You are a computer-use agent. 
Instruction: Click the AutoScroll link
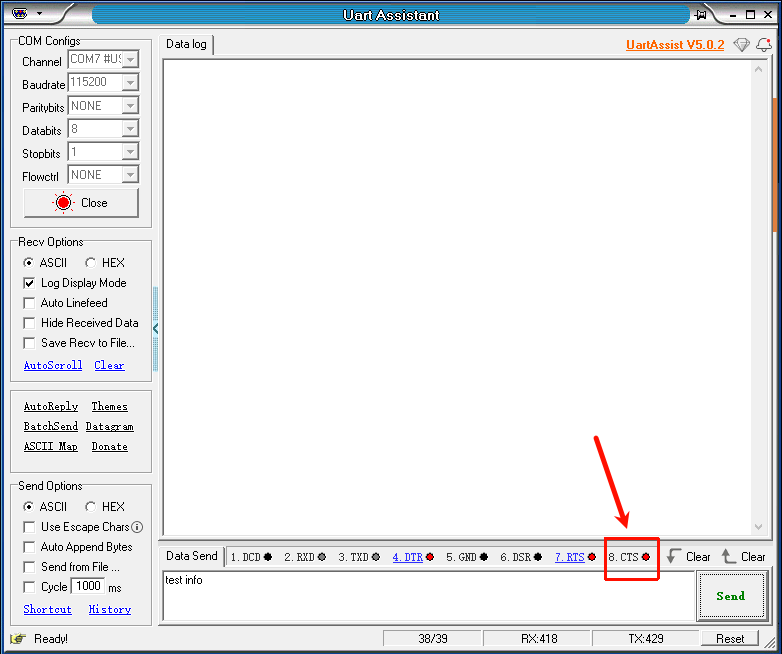(53, 365)
